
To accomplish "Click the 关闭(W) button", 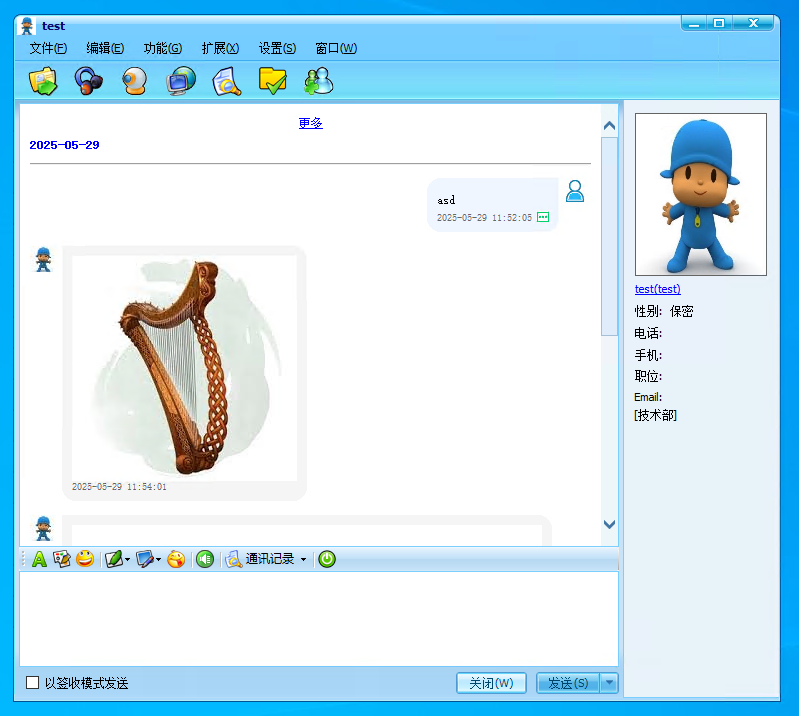I will 491,683.
